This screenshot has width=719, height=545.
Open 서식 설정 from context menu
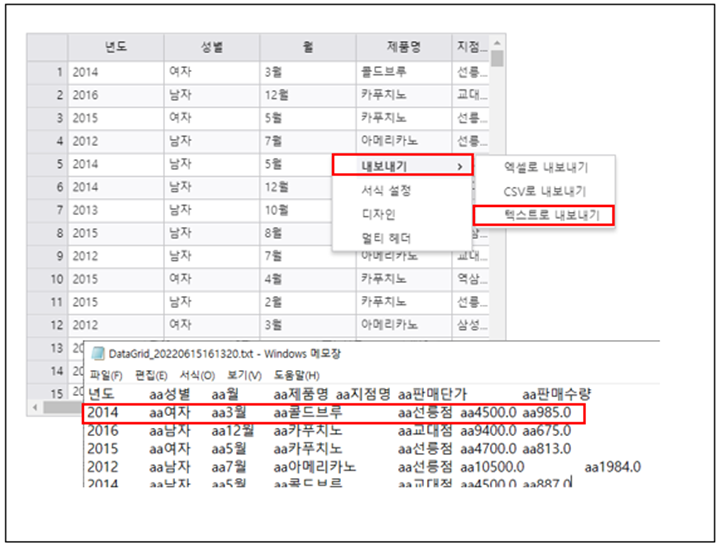tap(402, 190)
